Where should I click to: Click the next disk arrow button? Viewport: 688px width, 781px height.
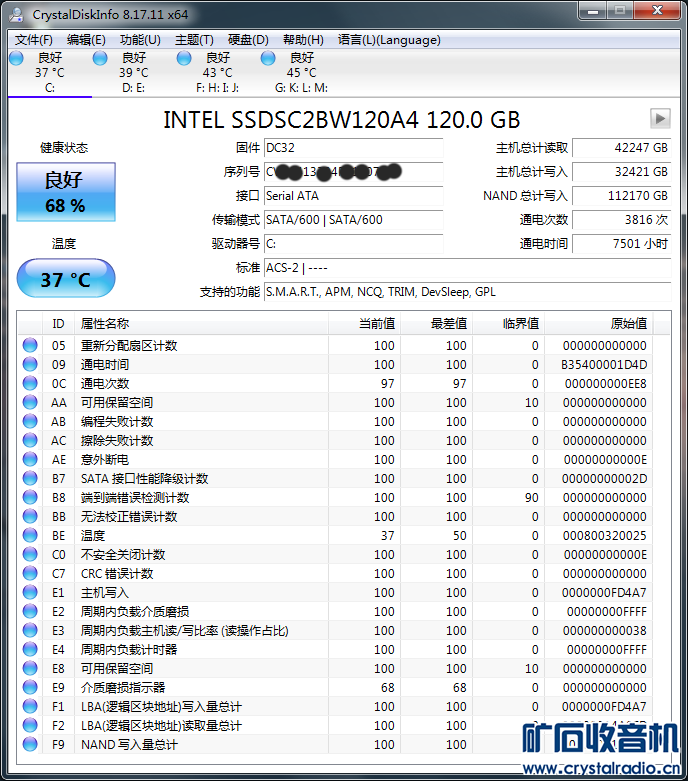pyautogui.click(x=660, y=119)
